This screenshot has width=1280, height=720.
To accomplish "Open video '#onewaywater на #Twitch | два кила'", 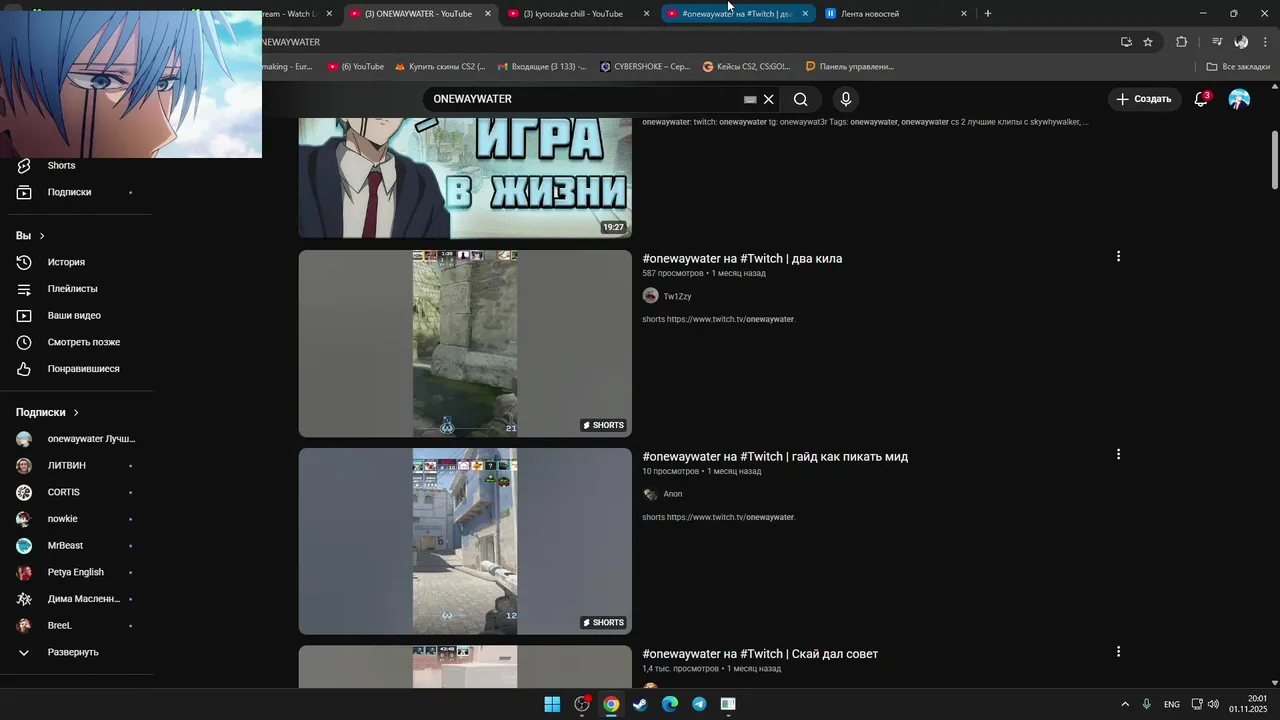I will click(742, 258).
